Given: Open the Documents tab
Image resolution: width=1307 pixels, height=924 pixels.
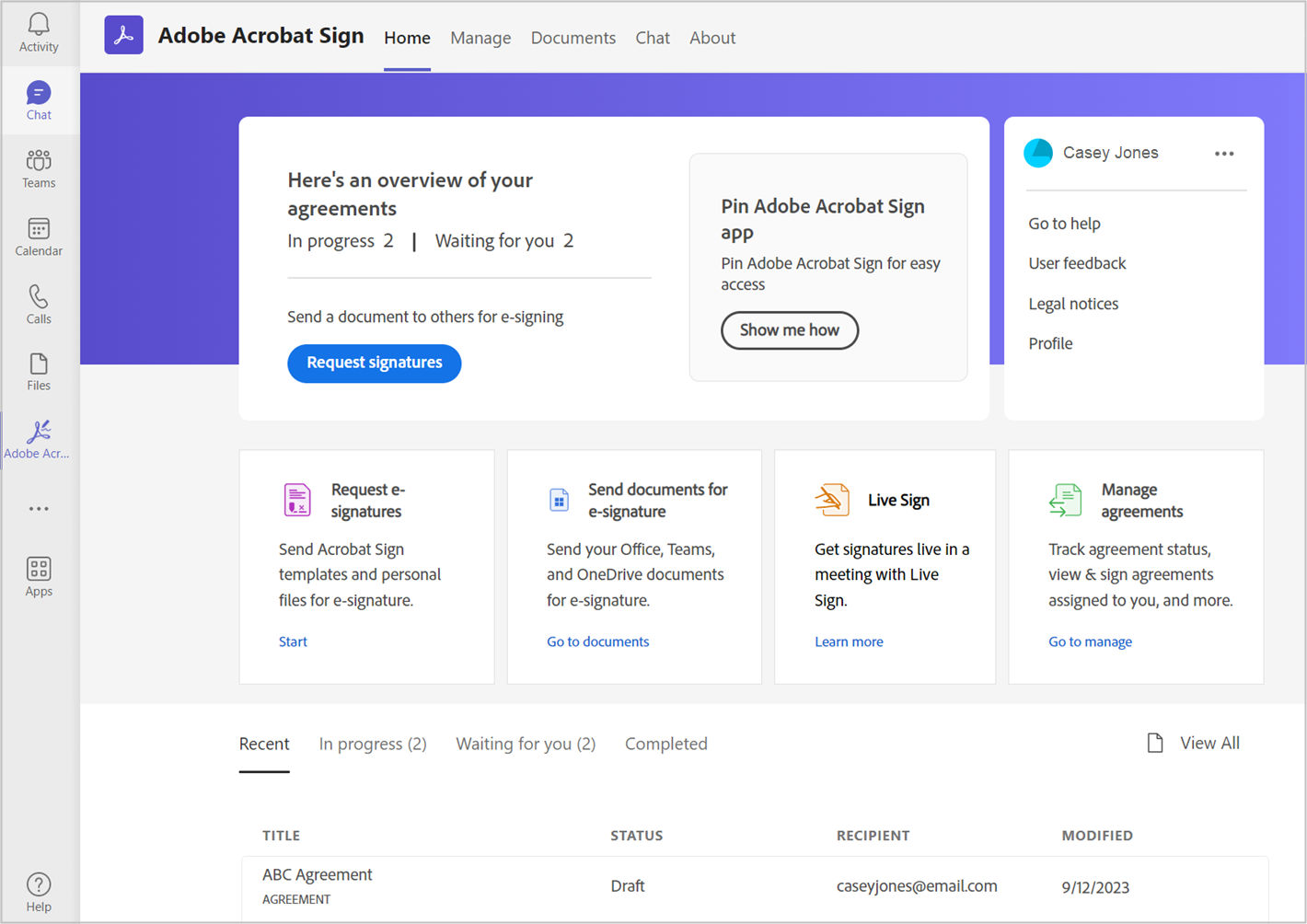Looking at the screenshot, I should [x=573, y=38].
